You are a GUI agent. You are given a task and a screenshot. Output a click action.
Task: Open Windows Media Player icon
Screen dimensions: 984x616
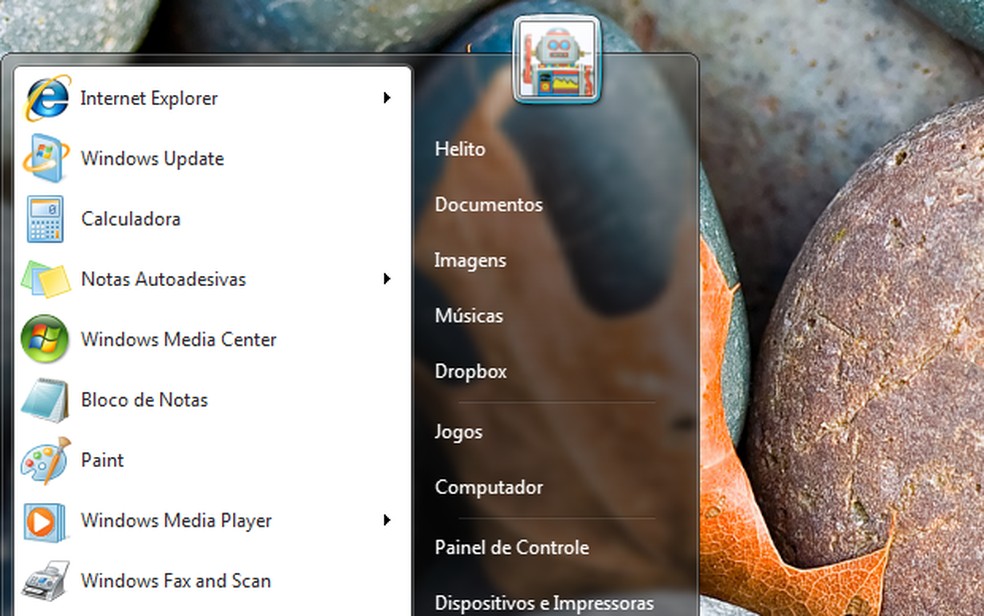coord(44,521)
